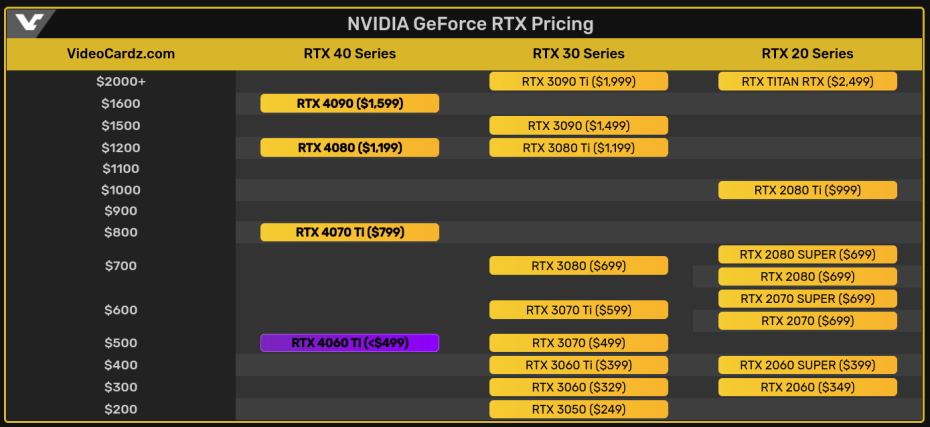Select the RTX 3070 Ti ($599) badge
The image size is (930, 427).
click(578, 310)
